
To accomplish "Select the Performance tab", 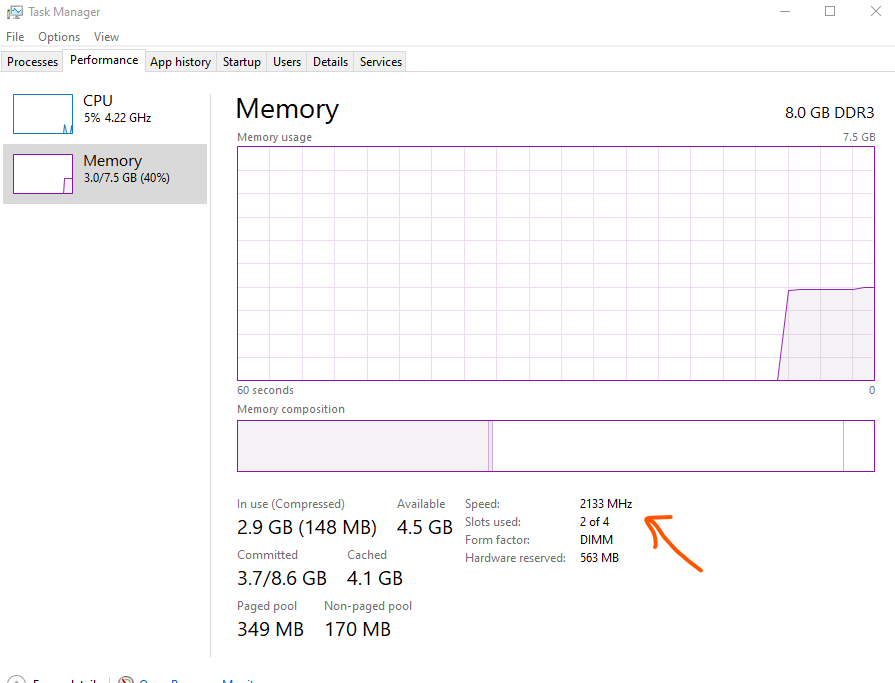I will 104,60.
